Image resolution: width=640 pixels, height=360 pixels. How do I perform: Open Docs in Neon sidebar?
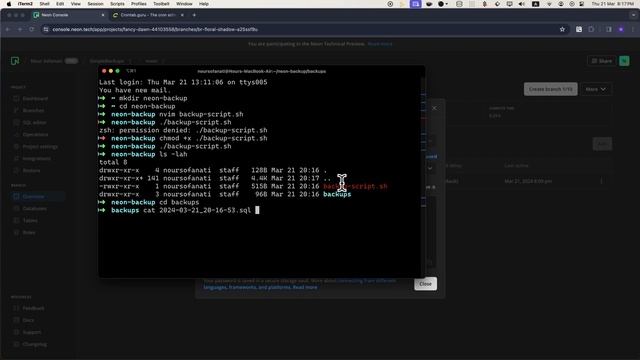[28, 320]
